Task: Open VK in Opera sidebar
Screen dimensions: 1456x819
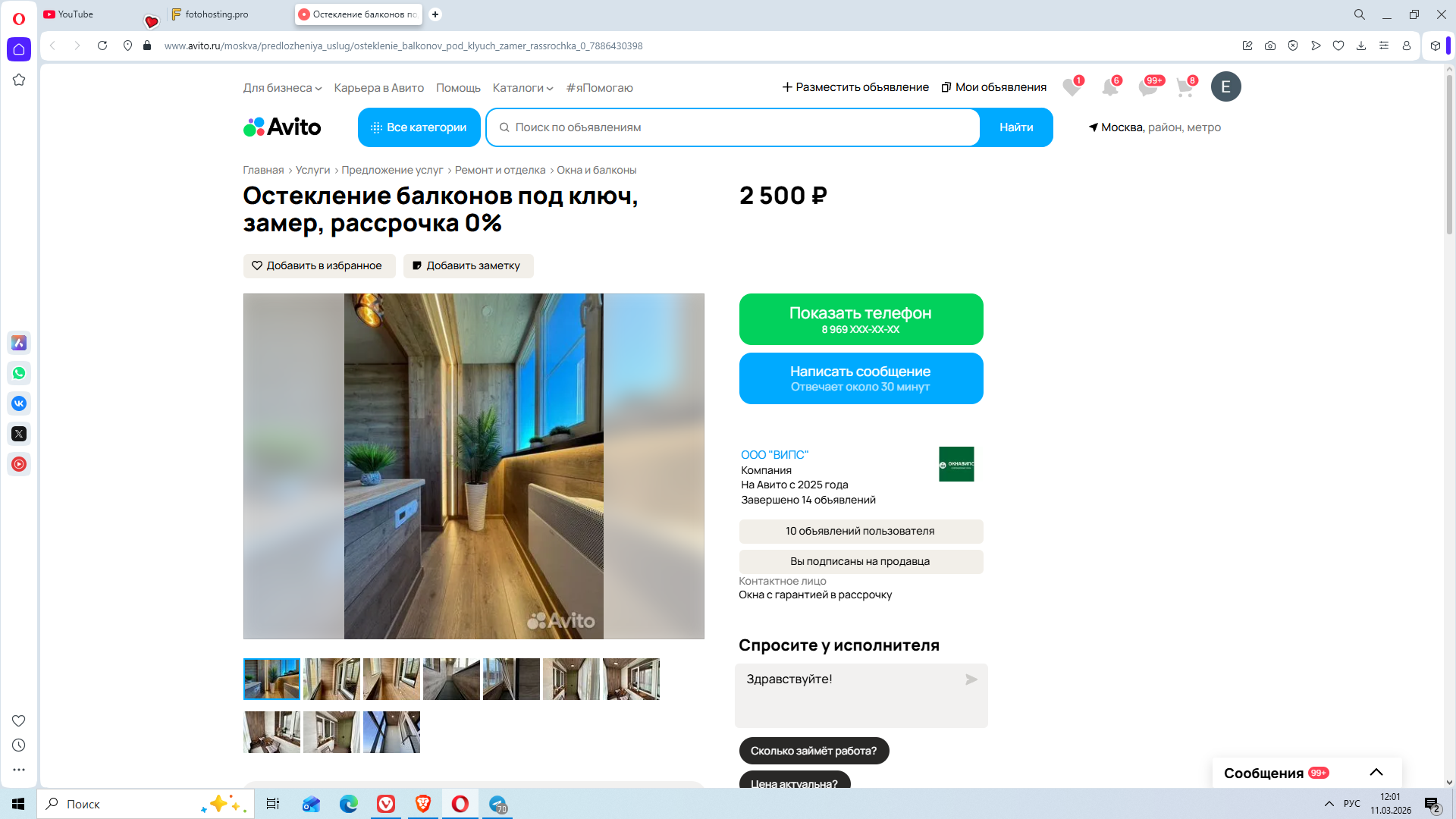Action: click(x=19, y=403)
